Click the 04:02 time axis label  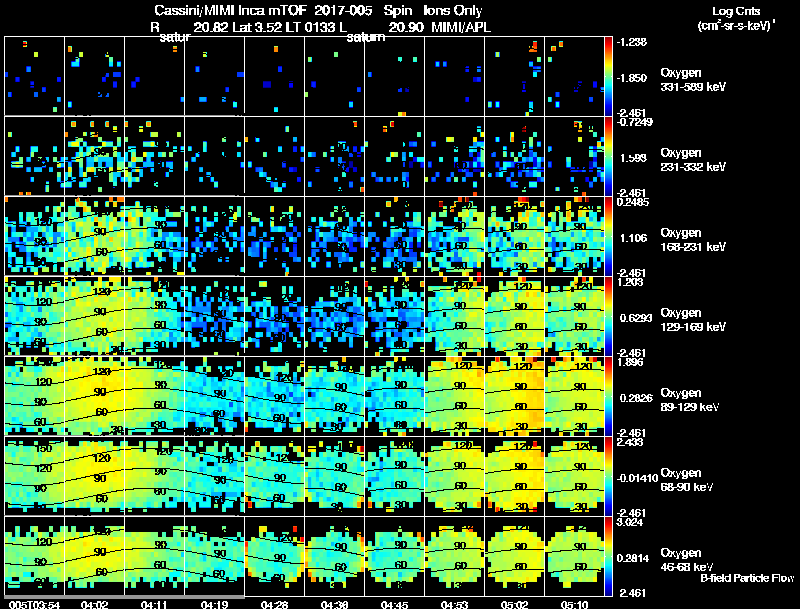click(94, 604)
